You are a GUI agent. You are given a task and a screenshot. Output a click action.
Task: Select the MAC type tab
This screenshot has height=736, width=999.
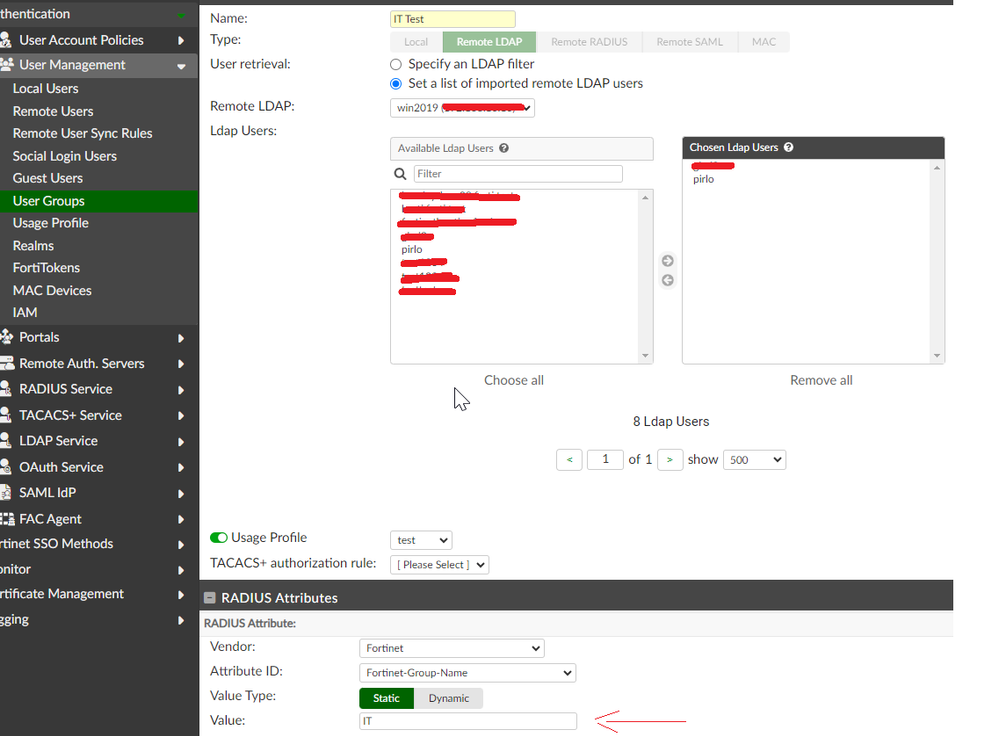[764, 42]
